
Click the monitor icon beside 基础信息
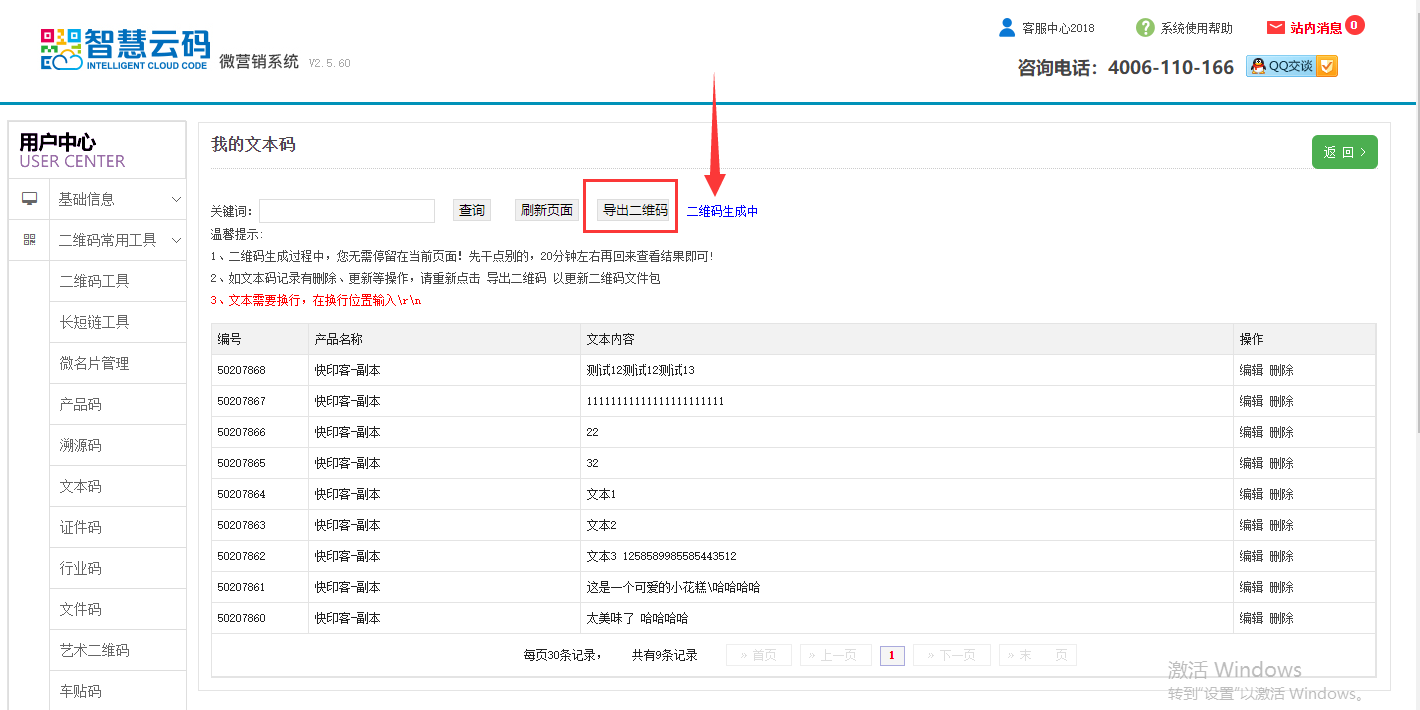(x=30, y=199)
